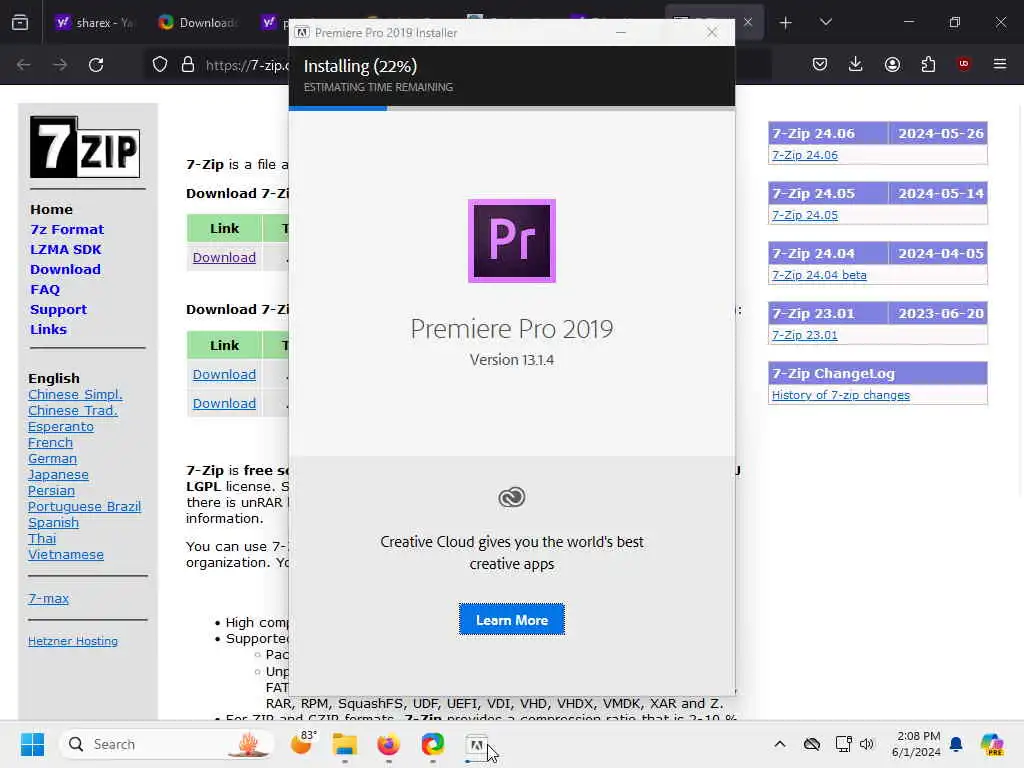The height and width of the screenshot is (768, 1024).
Task: Select Vietnamese language
Action: coord(66,554)
